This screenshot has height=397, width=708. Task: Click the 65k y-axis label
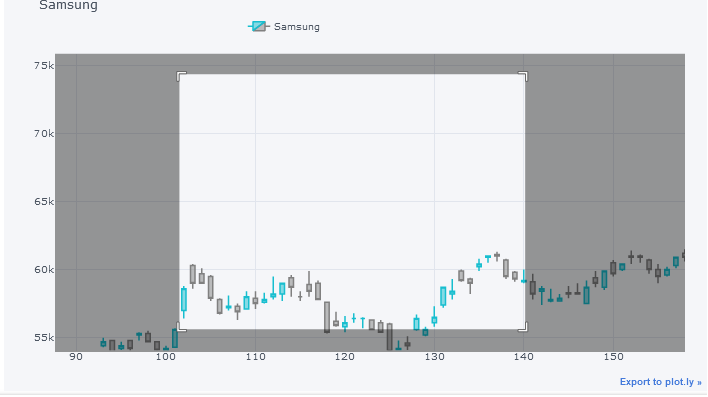pyautogui.click(x=44, y=201)
